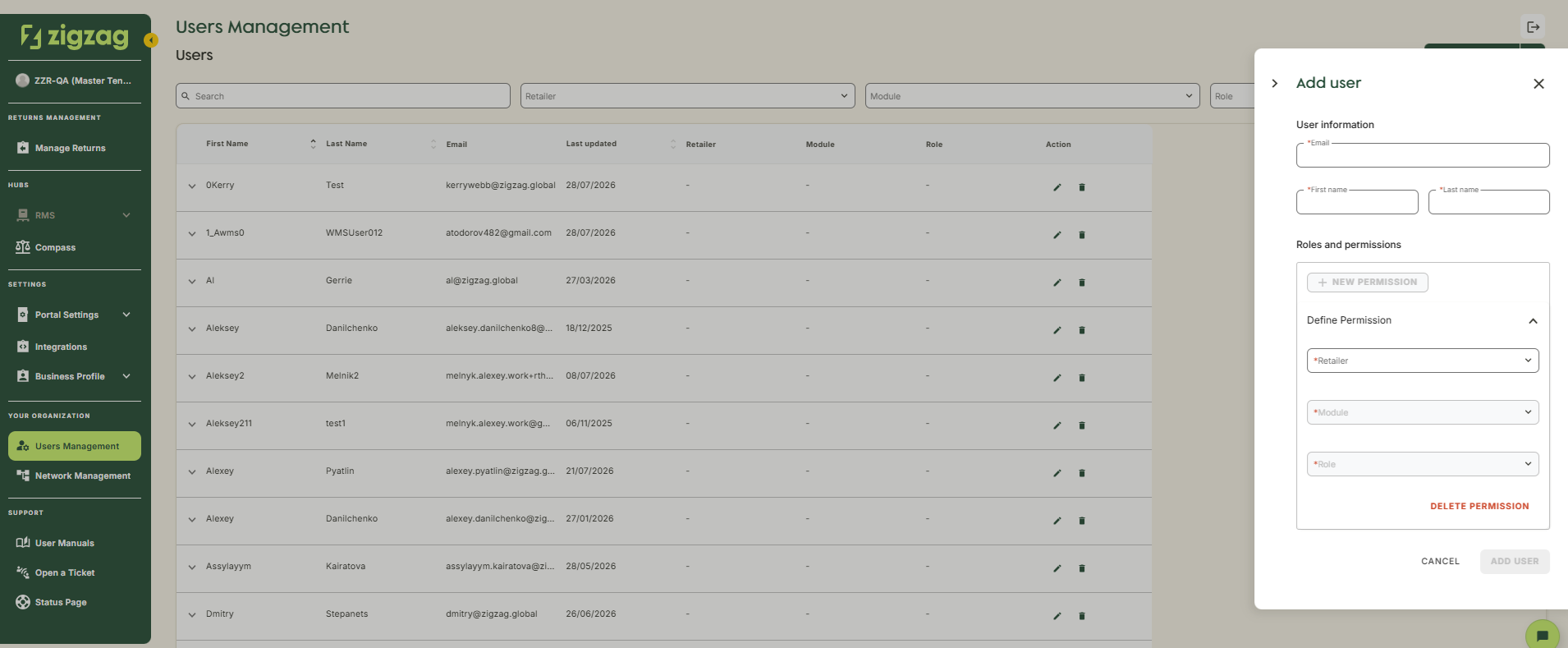Collapse the sidebar with yellow arrow button

click(151, 39)
